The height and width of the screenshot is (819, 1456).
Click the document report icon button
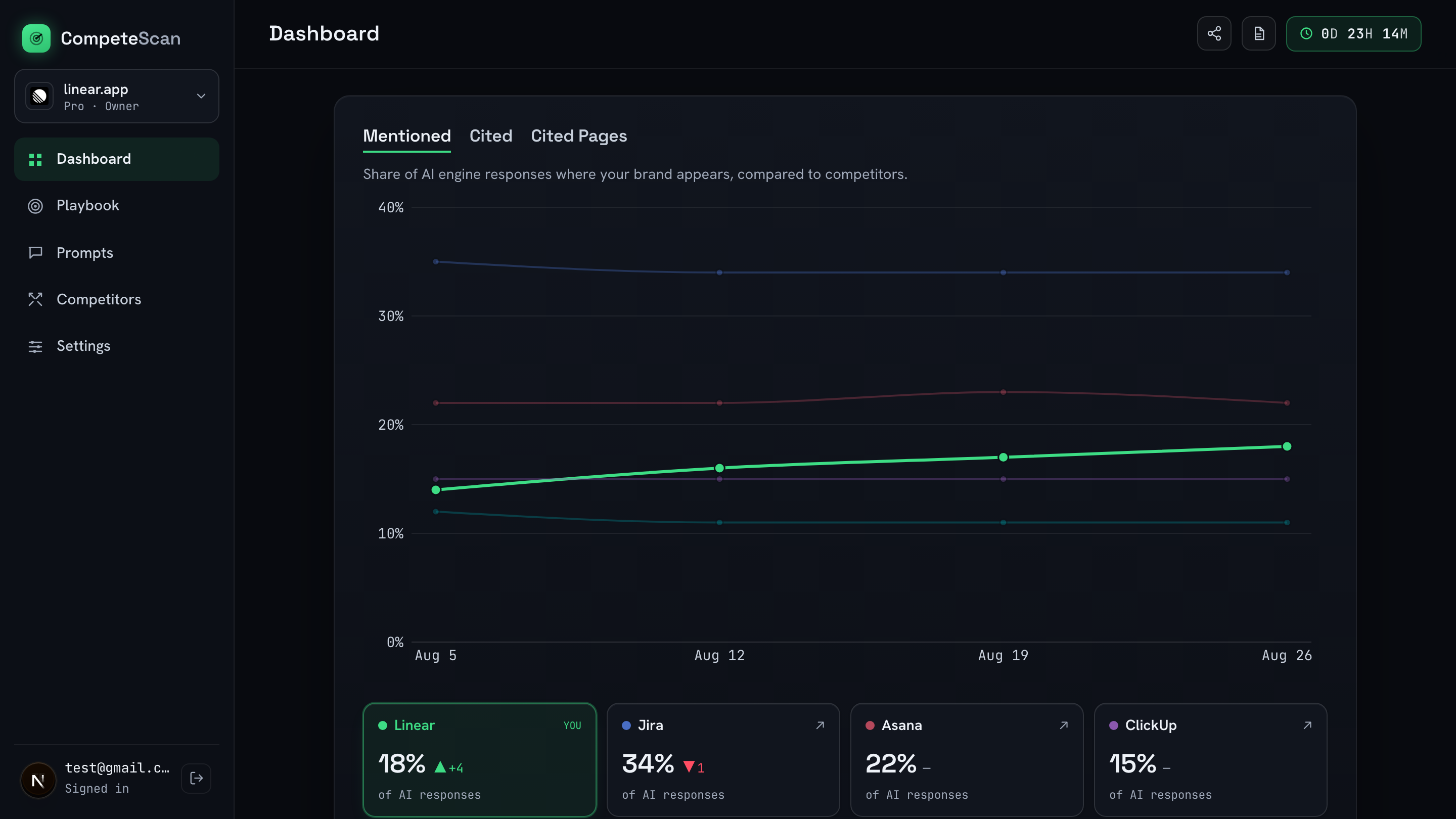point(1259,34)
